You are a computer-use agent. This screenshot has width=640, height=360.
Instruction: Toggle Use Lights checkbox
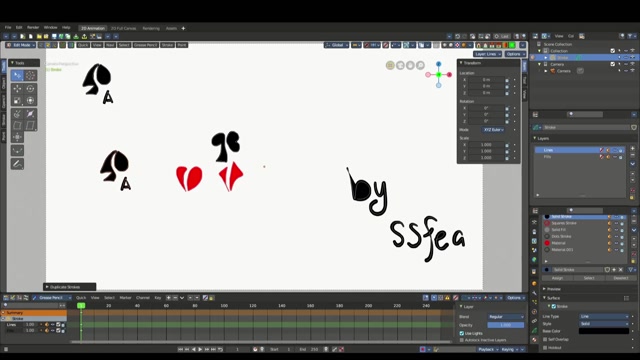(462, 333)
